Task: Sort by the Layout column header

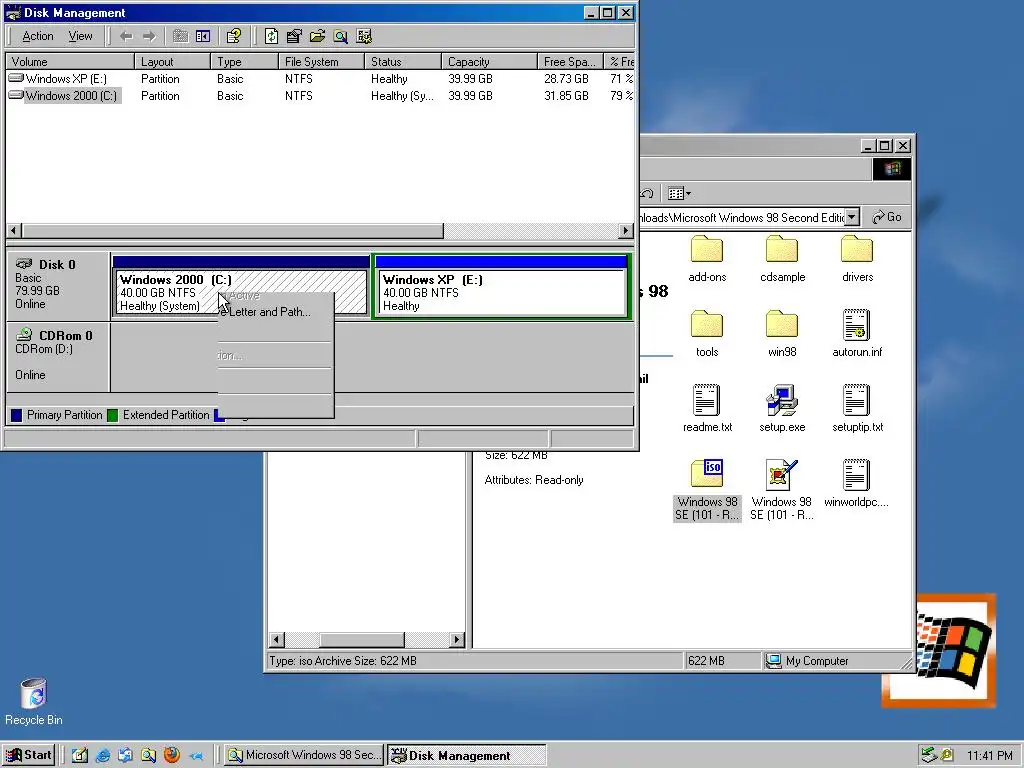Action: [x=172, y=61]
